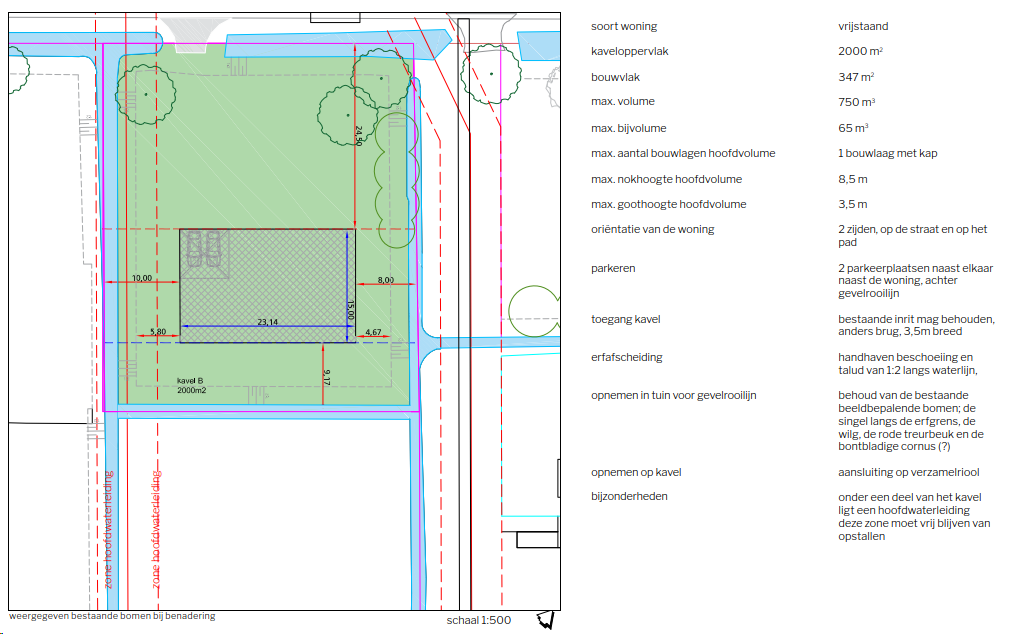Click the left 'zone hoofdwaterleiding' red label
This screenshot has width=1011, height=634.
[x=108, y=529]
